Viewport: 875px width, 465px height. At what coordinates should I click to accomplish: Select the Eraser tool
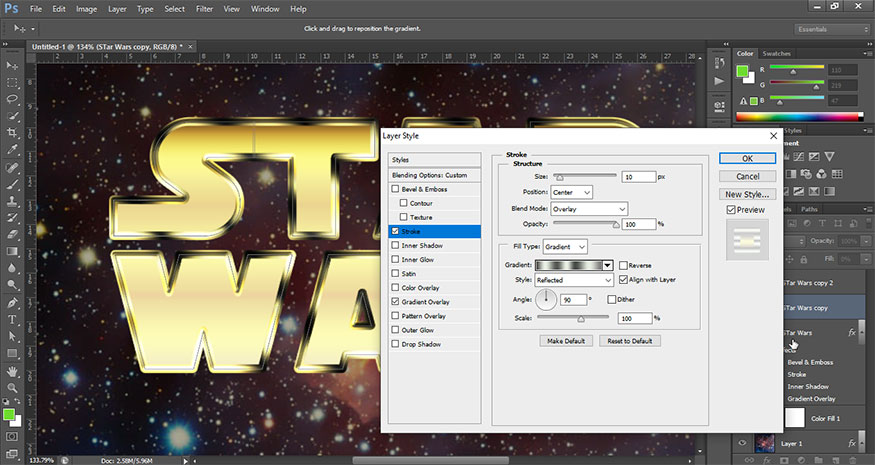pos(12,234)
